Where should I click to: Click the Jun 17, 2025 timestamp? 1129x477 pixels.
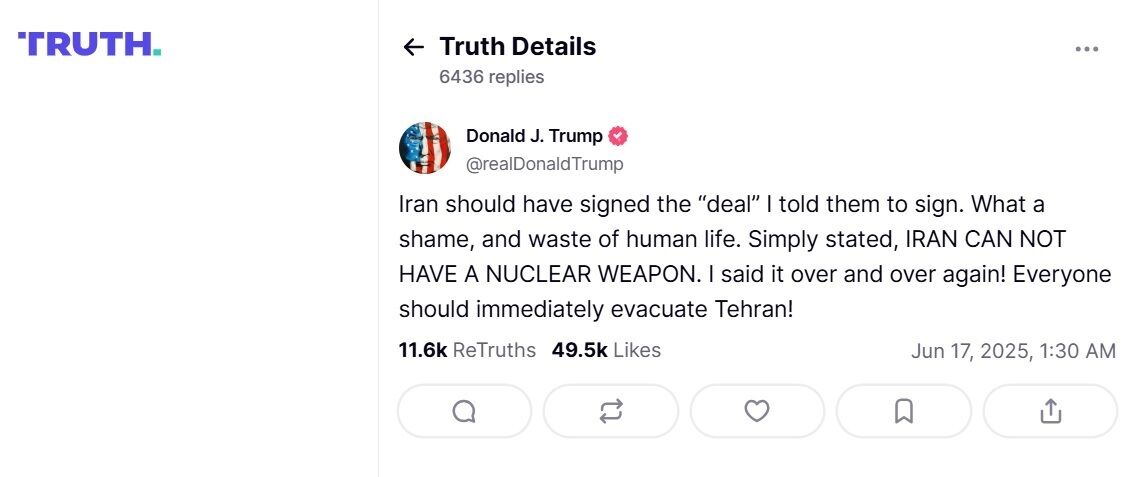point(1013,351)
